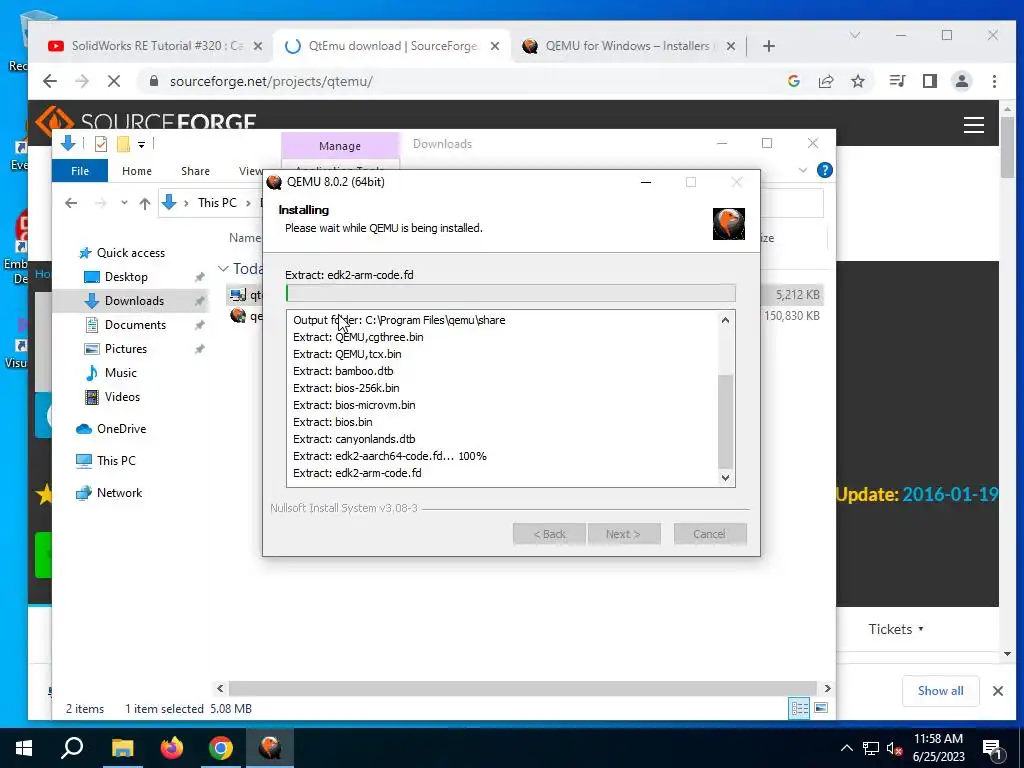Open the Home ribbon tab

click(x=136, y=171)
